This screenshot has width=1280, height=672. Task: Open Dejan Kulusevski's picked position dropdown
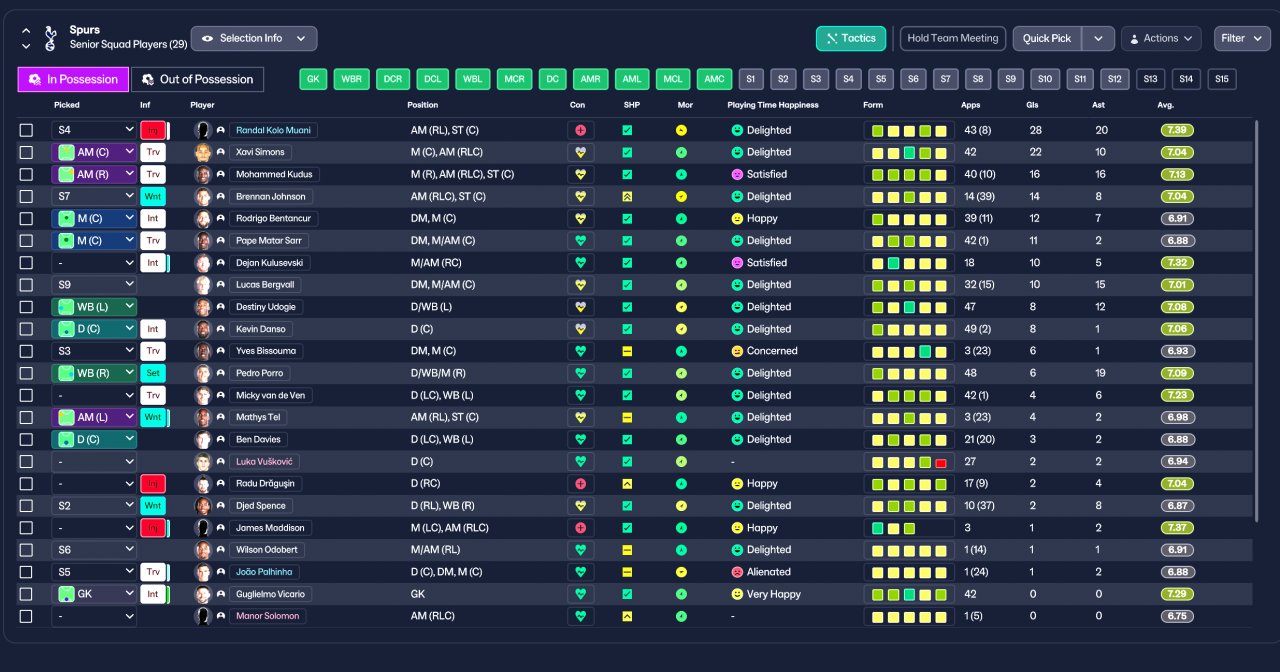click(x=94, y=263)
